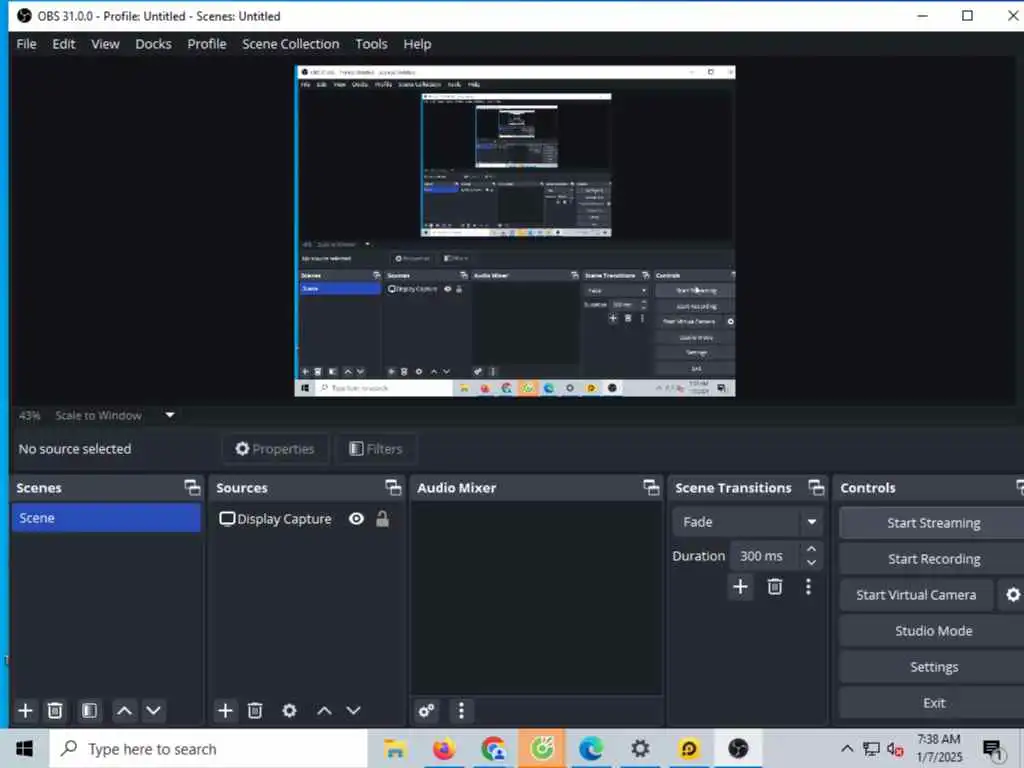Open Windows Settings gear in taskbar
The height and width of the screenshot is (768, 1024).
[x=640, y=749]
